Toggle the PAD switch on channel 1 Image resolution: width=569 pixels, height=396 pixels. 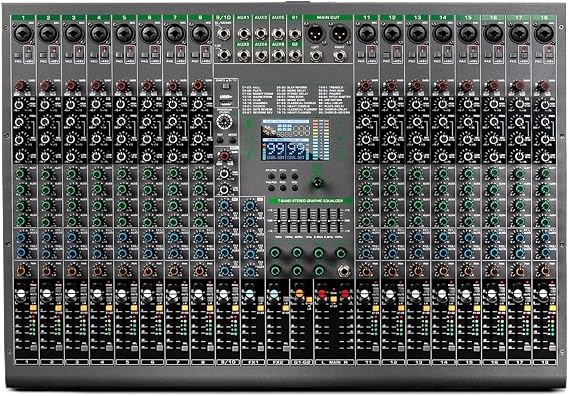click(18, 55)
